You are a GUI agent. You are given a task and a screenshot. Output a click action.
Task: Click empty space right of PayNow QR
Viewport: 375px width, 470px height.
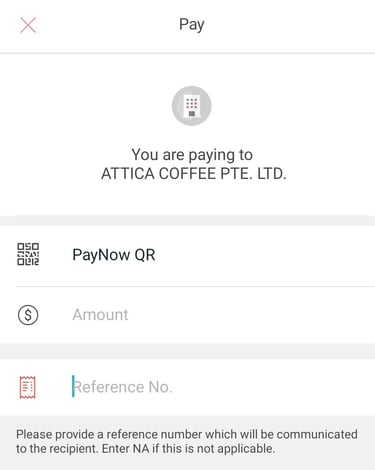pyautogui.click(x=265, y=255)
